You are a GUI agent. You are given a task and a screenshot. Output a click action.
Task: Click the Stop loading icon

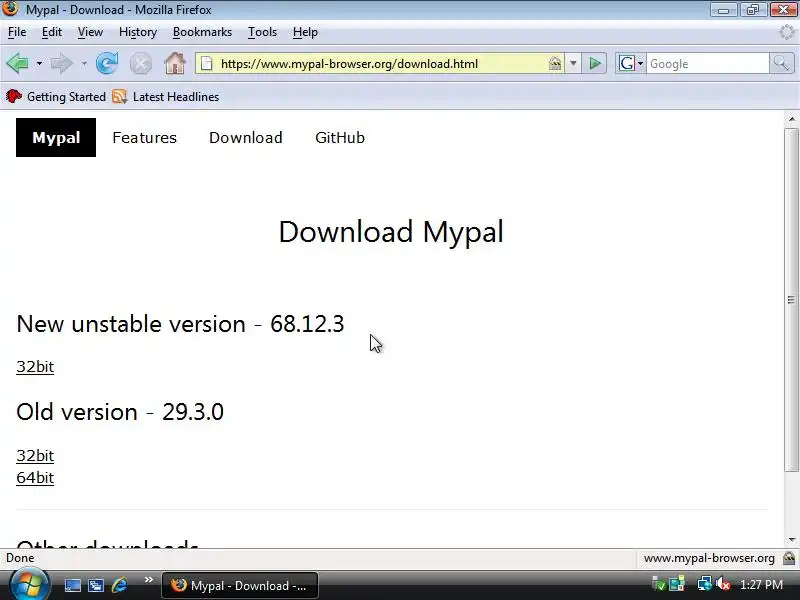pyautogui.click(x=140, y=64)
